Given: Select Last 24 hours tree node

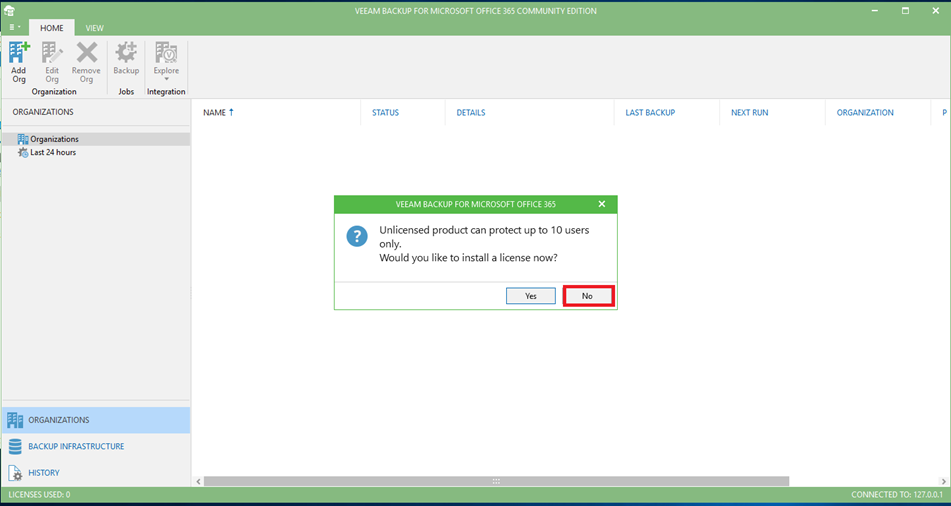Looking at the screenshot, I should click(47, 152).
